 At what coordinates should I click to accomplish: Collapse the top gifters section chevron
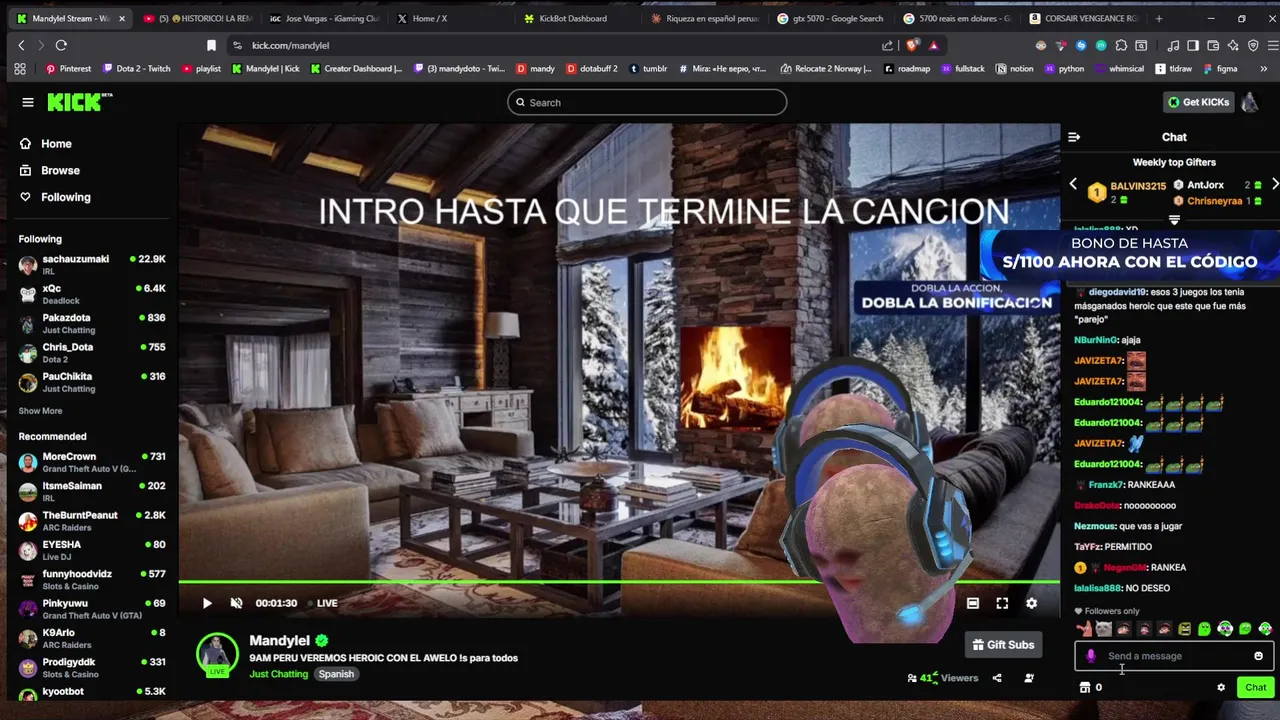click(1174, 220)
